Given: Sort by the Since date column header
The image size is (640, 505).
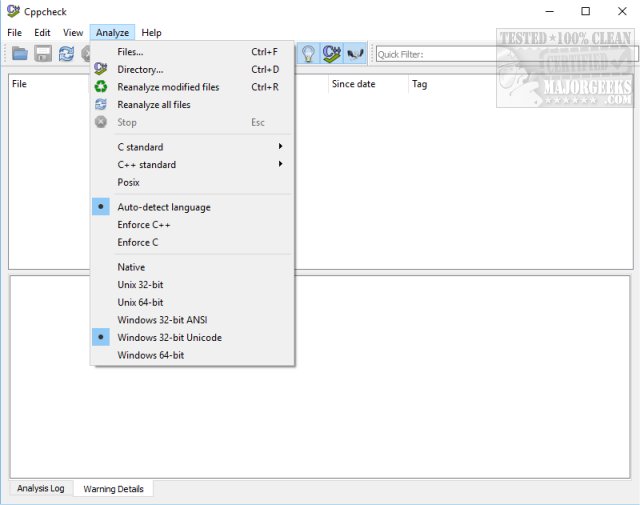Looking at the screenshot, I should pos(368,84).
